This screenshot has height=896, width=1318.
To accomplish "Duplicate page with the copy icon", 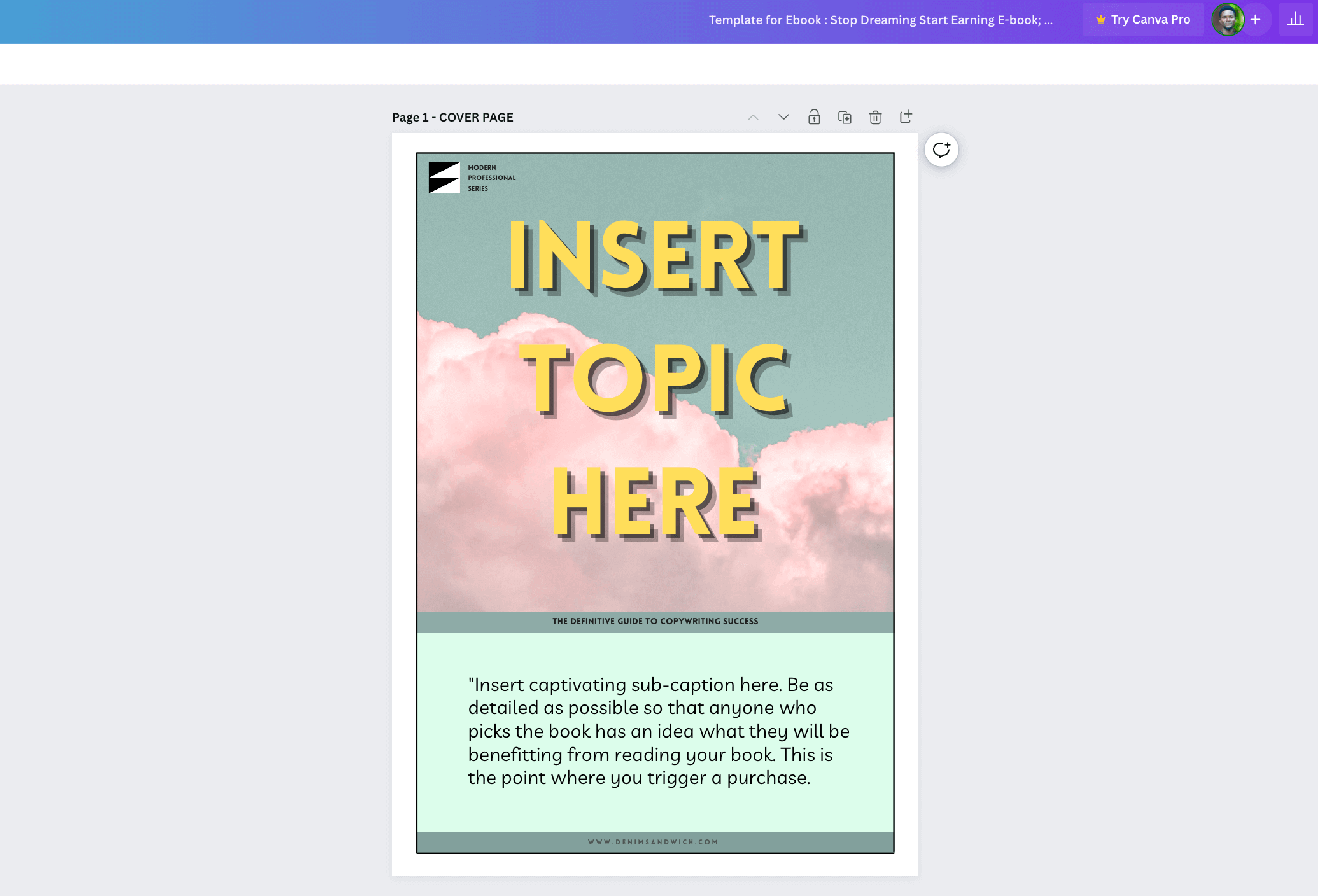I will [845, 117].
